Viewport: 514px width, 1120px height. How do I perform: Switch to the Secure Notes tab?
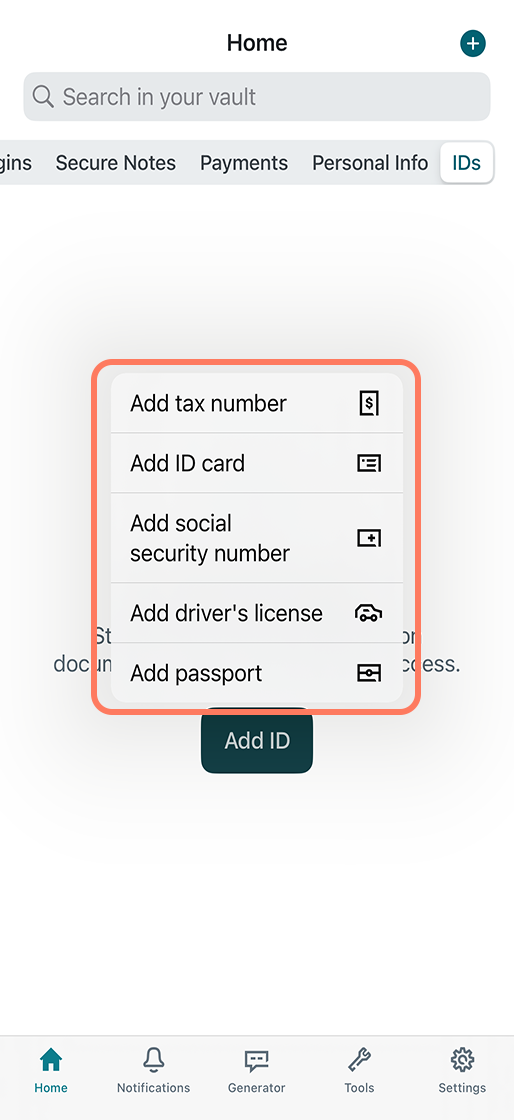coord(116,163)
